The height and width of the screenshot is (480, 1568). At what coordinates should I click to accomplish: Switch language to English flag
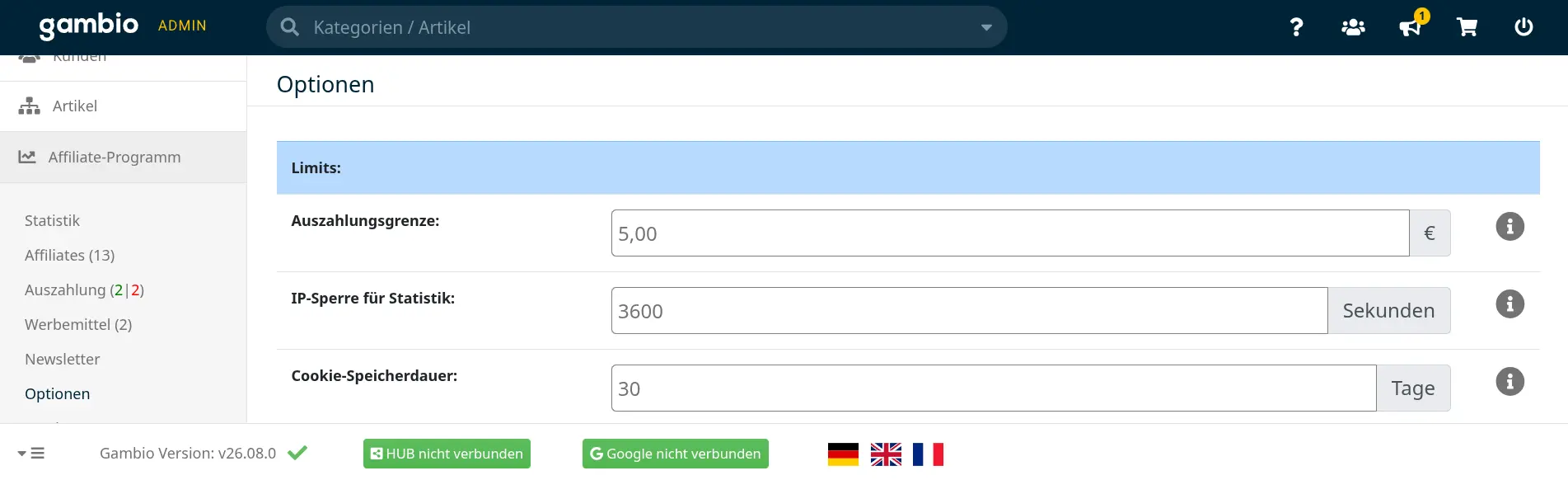(x=886, y=454)
